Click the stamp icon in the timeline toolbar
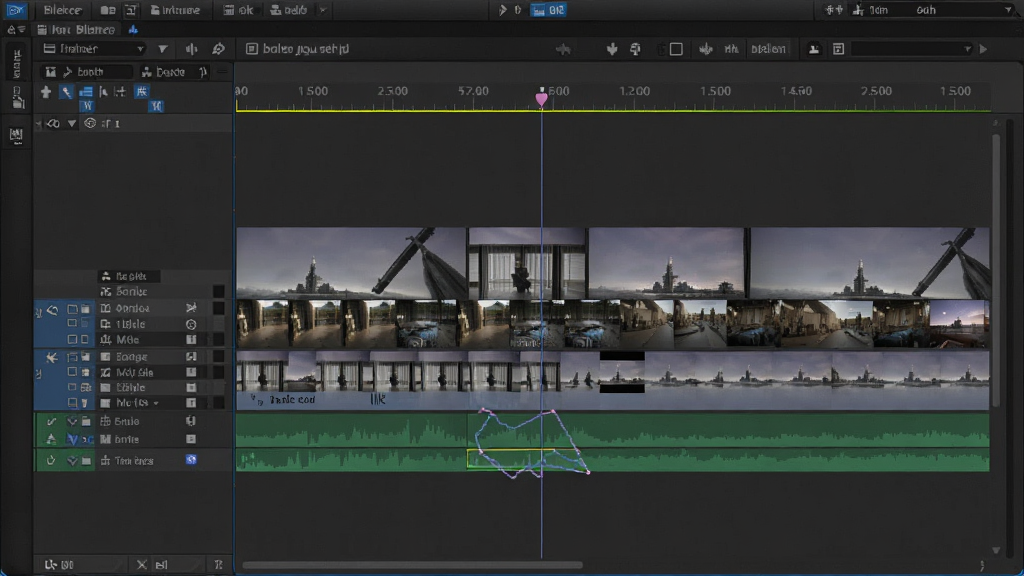This screenshot has width=1024, height=576. 814,49
